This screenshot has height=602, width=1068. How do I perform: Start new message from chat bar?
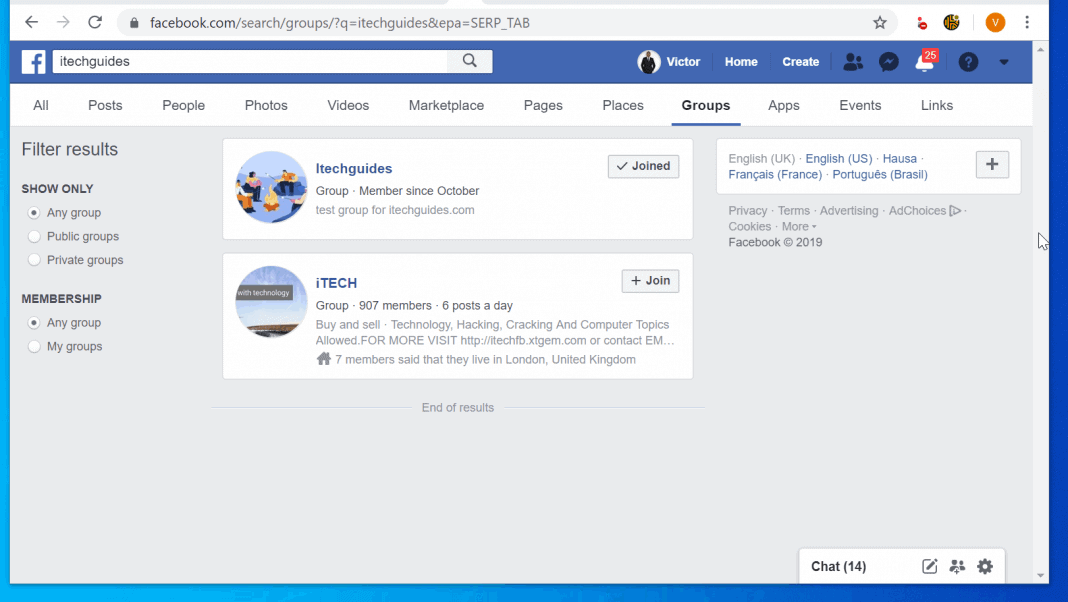930,567
